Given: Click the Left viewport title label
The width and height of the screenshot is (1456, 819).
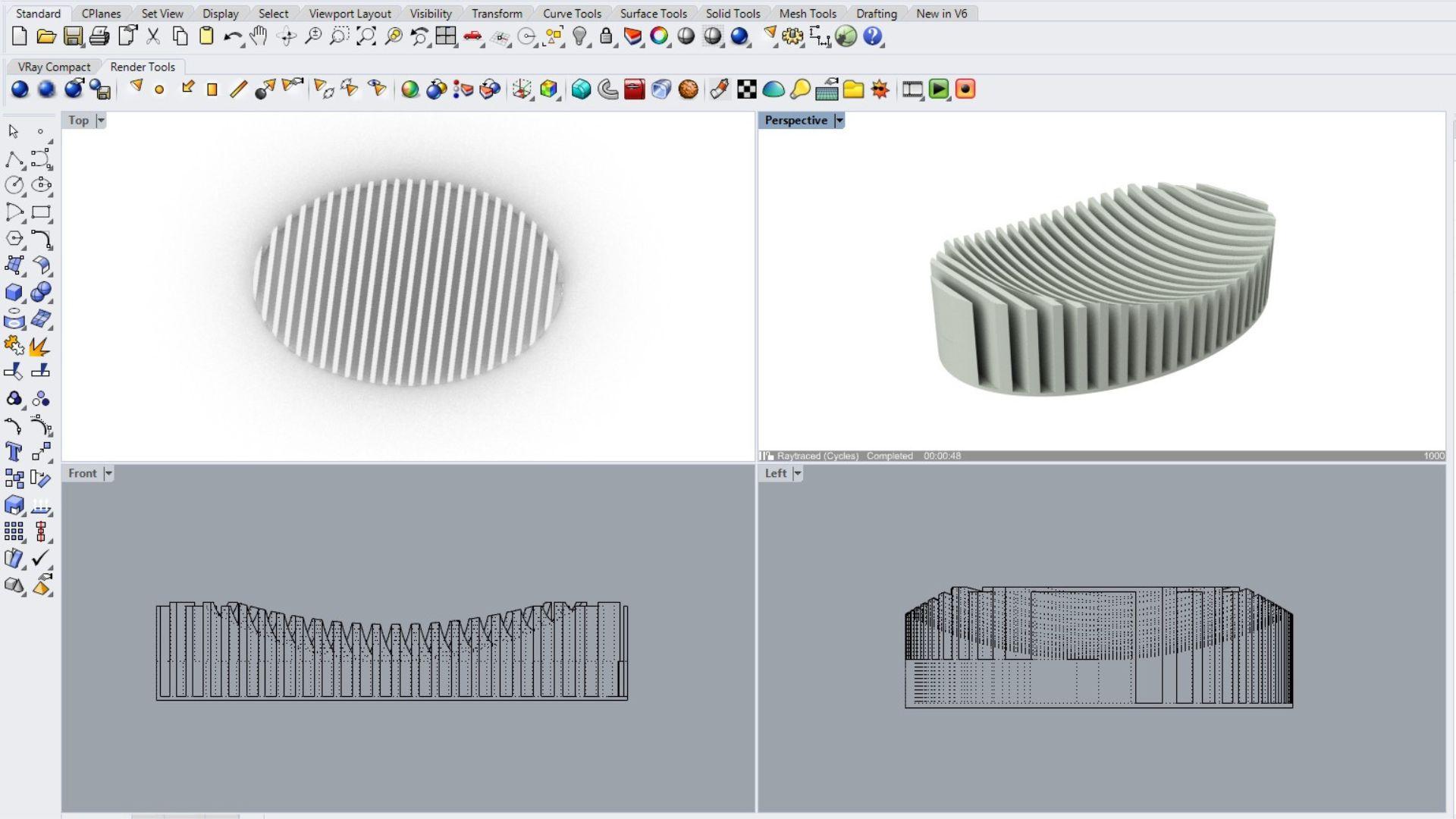Looking at the screenshot, I should [x=775, y=474].
